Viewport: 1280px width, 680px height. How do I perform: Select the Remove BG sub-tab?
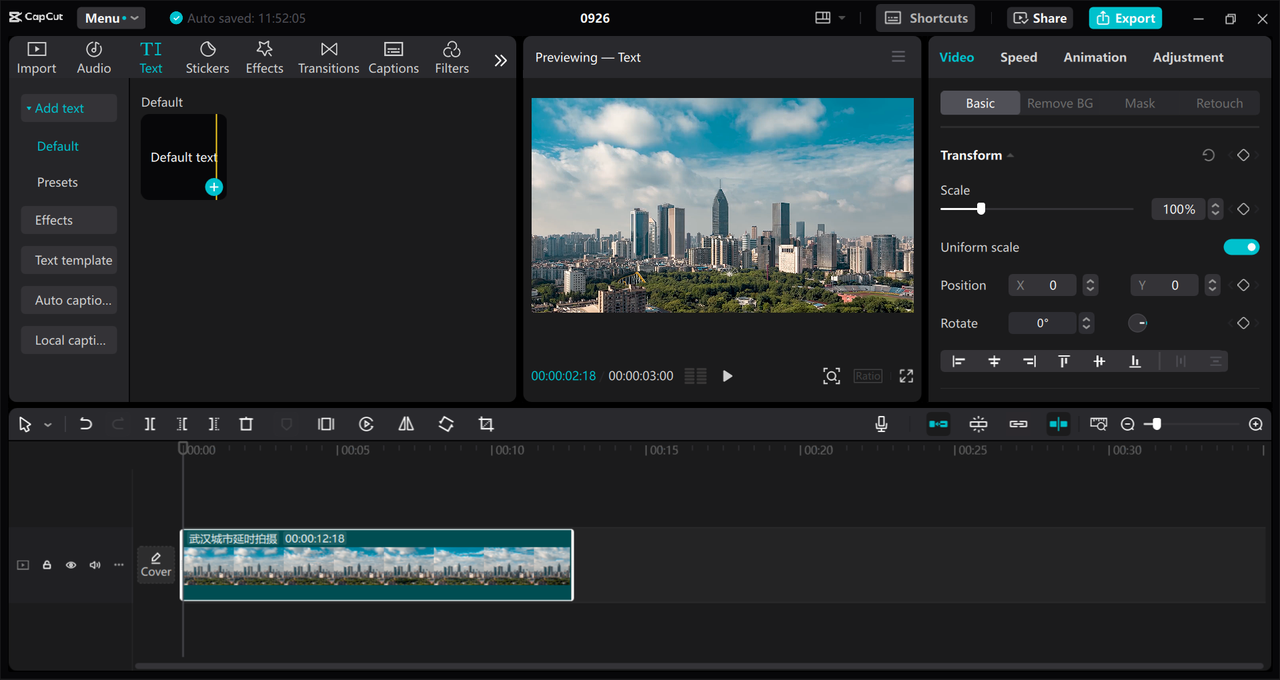[1060, 103]
